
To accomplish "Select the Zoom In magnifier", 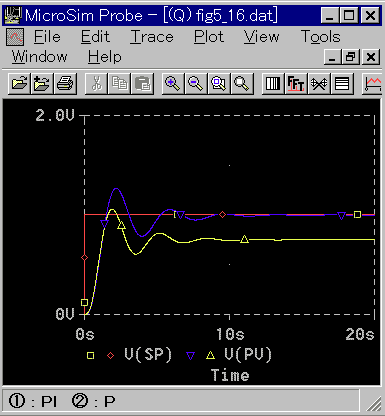I will pyautogui.click(x=173, y=83).
